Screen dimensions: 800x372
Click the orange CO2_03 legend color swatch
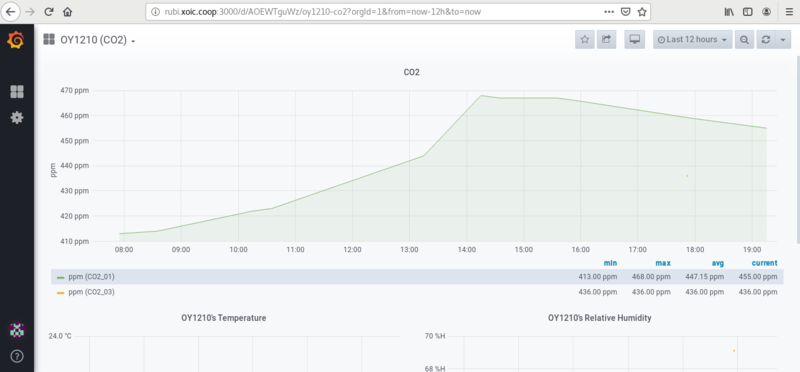pos(61,292)
